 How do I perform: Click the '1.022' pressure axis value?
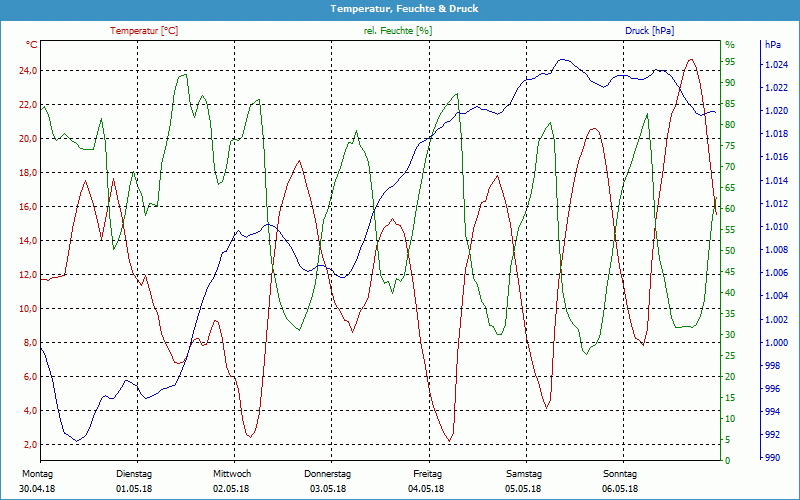pyautogui.click(x=776, y=88)
